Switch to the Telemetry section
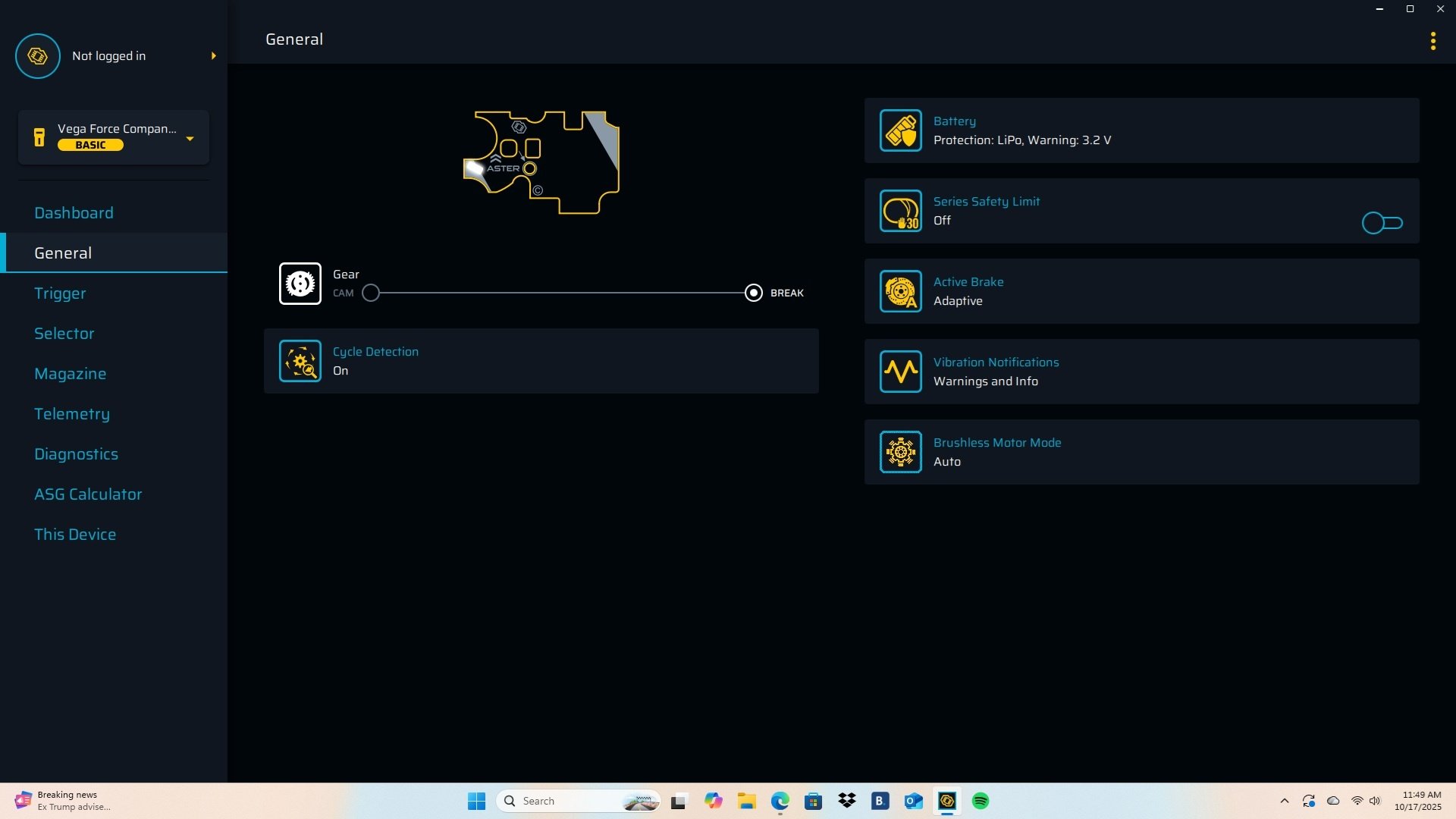This screenshot has height=819, width=1456. click(x=72, y=414)
